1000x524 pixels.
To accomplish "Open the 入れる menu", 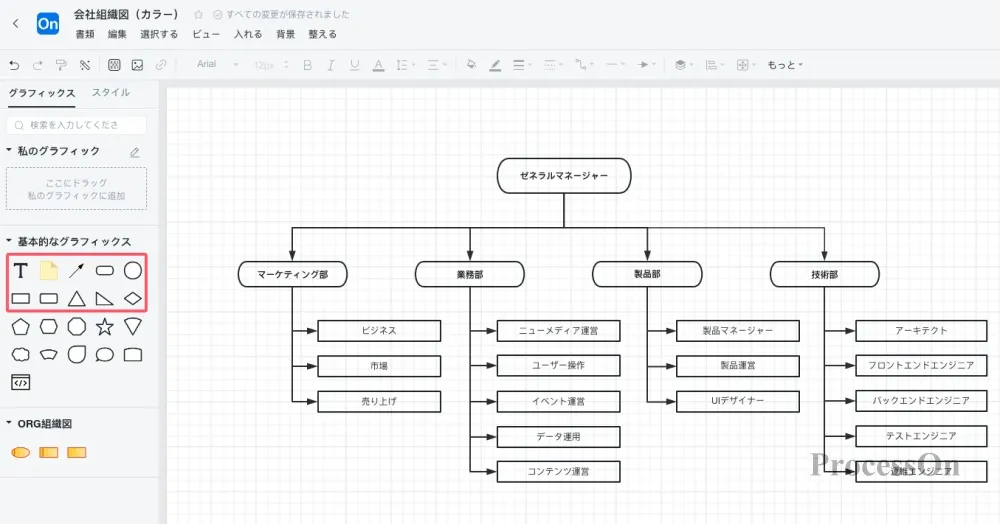I will (x=248, y=34).
